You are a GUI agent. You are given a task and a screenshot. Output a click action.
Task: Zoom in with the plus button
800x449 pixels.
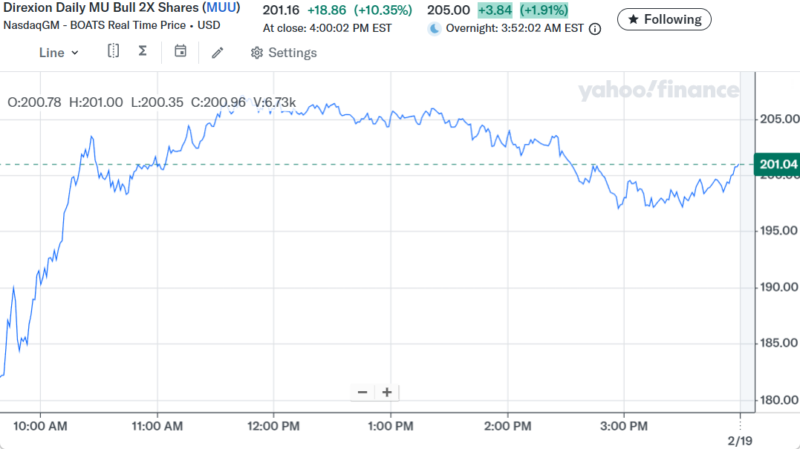(x=386, y=392)
